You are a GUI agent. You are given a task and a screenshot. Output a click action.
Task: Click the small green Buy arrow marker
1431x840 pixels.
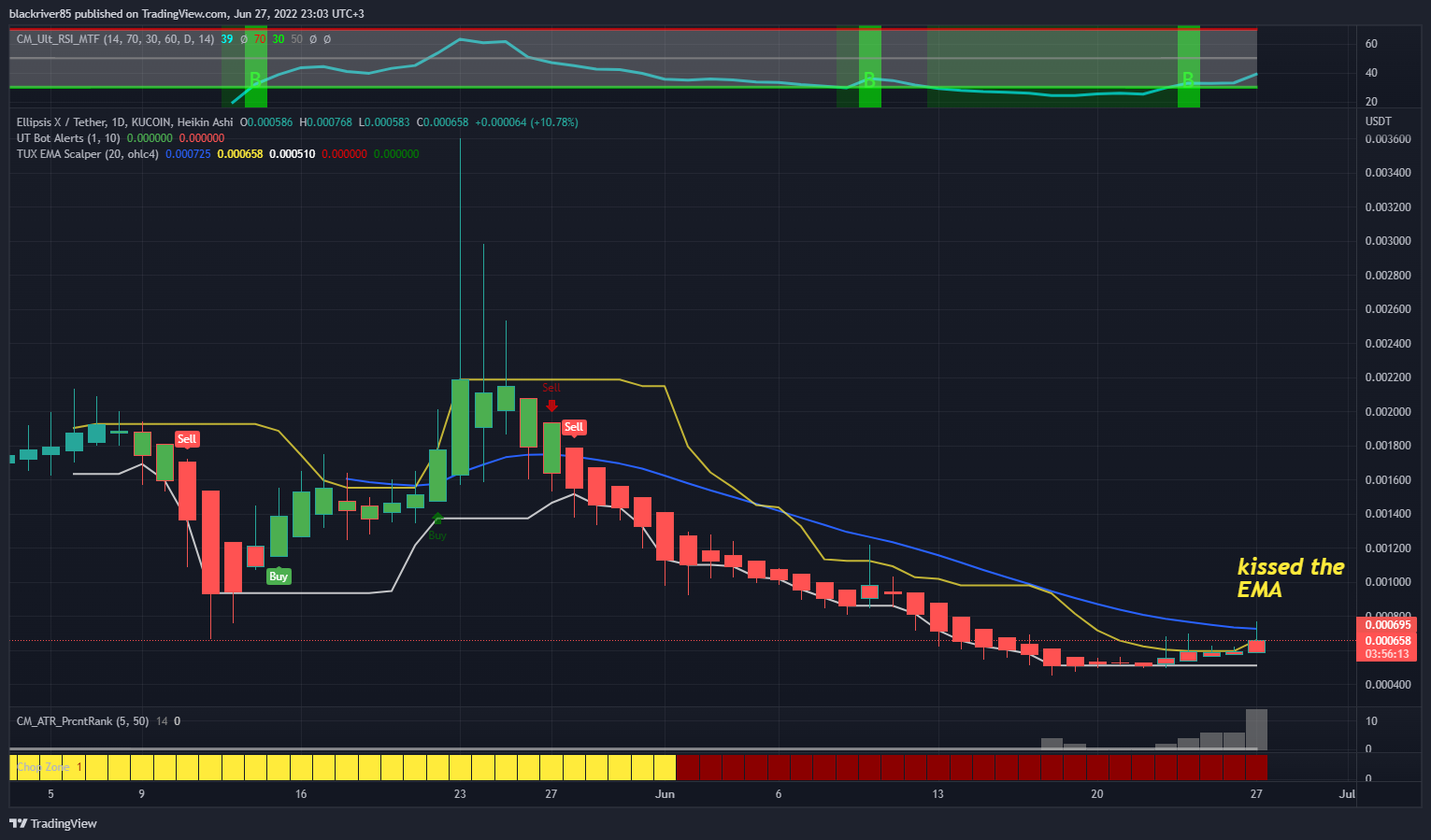[x=437, y=518]
